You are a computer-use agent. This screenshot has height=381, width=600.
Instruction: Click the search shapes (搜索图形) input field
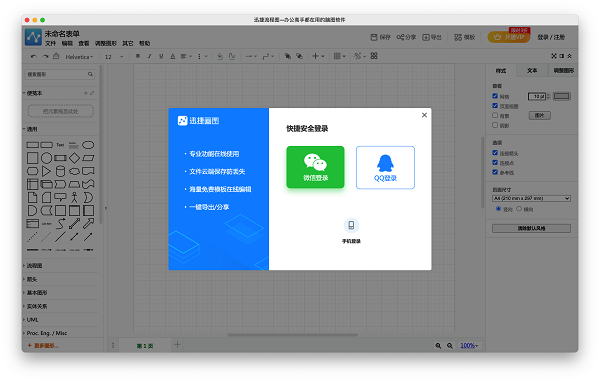[60, 74]
